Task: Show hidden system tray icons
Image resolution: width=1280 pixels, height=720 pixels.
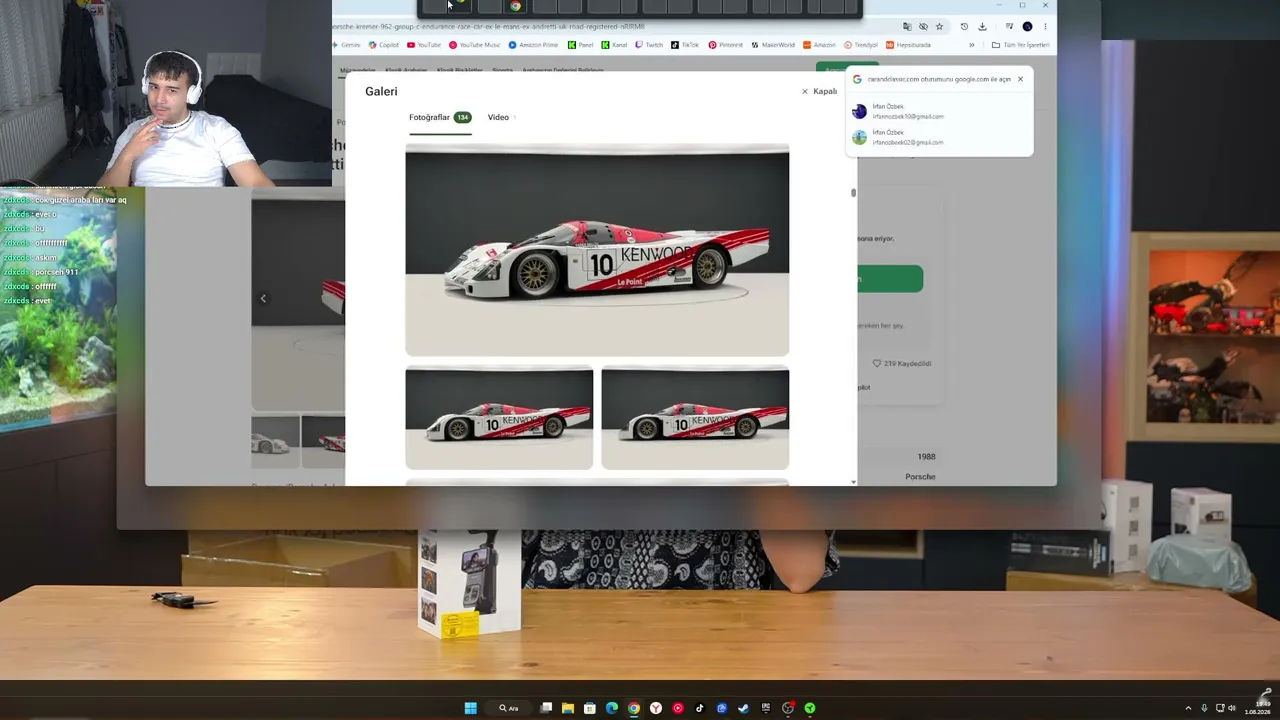Action: tap(1188, 708)
